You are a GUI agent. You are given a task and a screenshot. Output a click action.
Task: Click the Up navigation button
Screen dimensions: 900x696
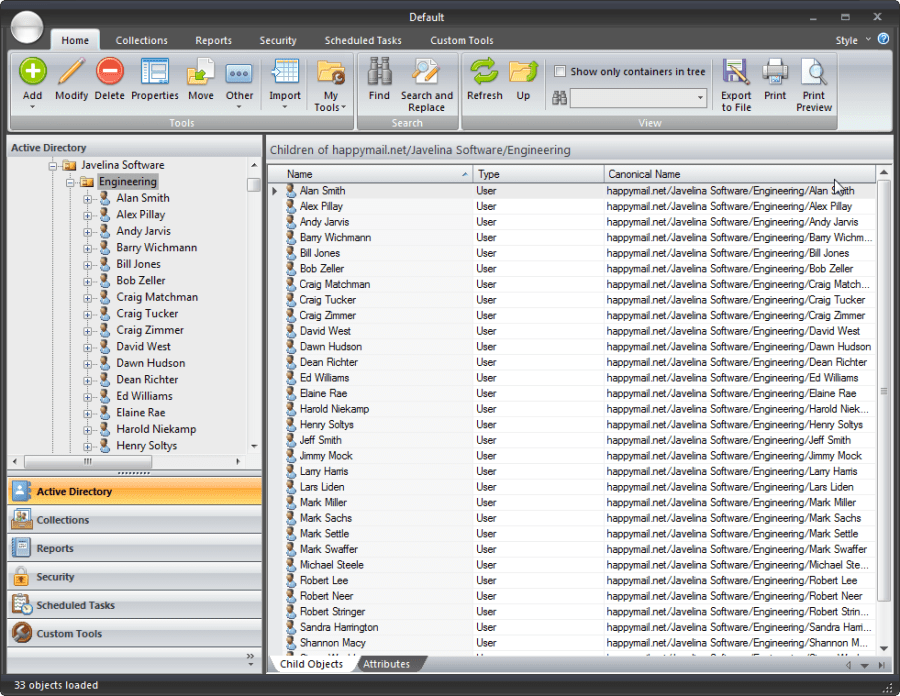(x=523, y=74)
